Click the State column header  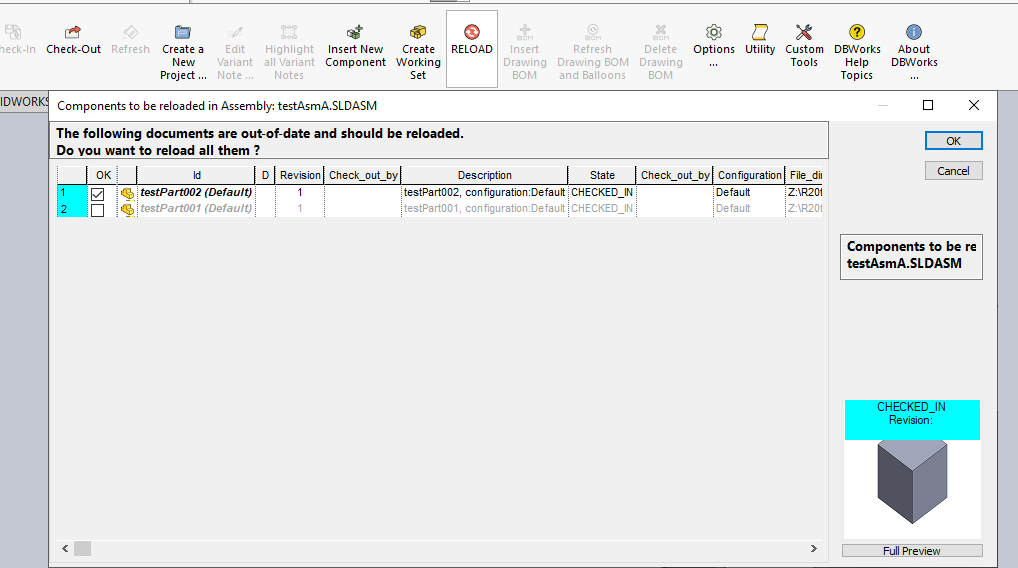coord(602,175)
